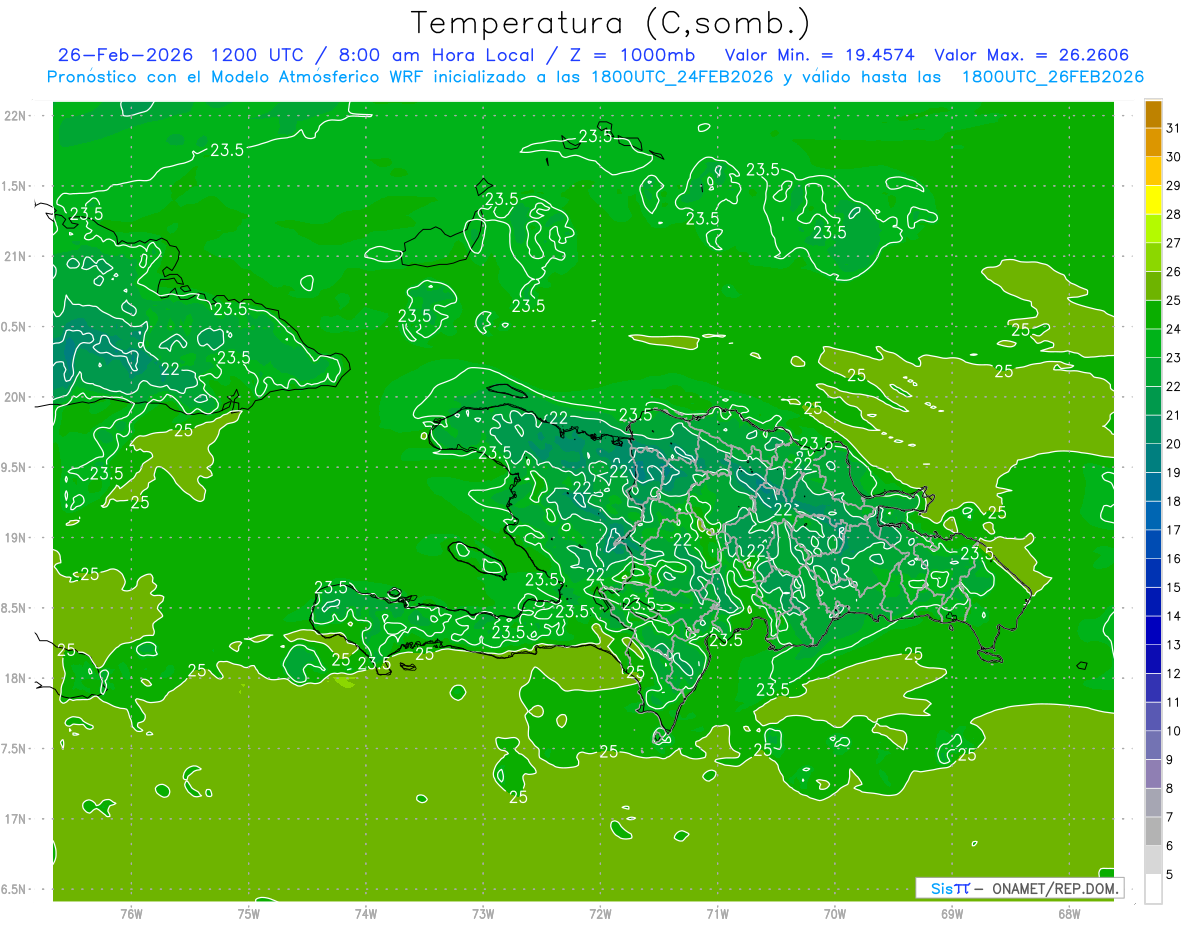Click the '72W' longitude axis label
The image size is (1200, 927).
(600, 913)
